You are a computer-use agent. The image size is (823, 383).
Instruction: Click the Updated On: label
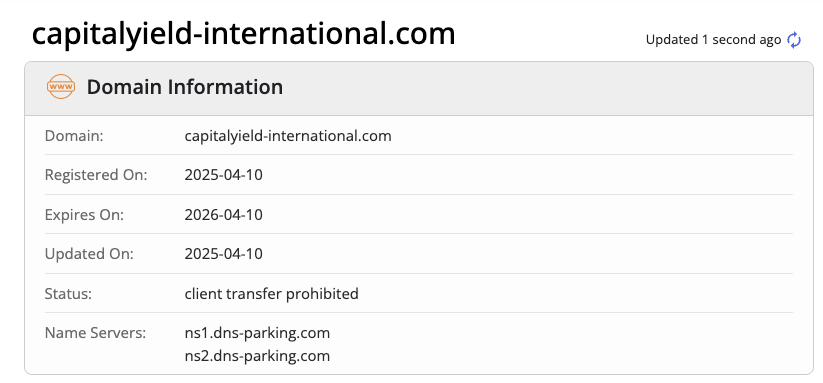pyautogui.click(x=89, y=254)
